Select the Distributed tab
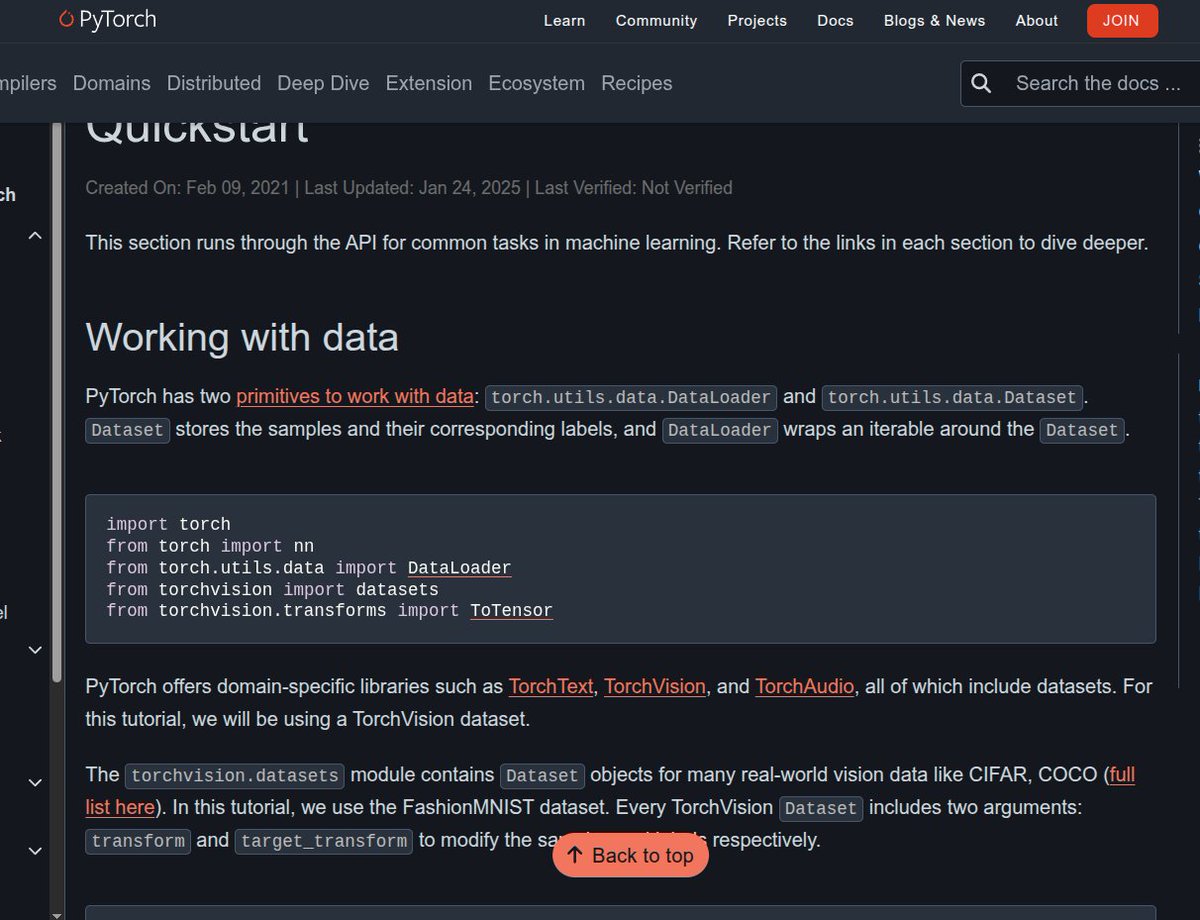 coord(214,83)
